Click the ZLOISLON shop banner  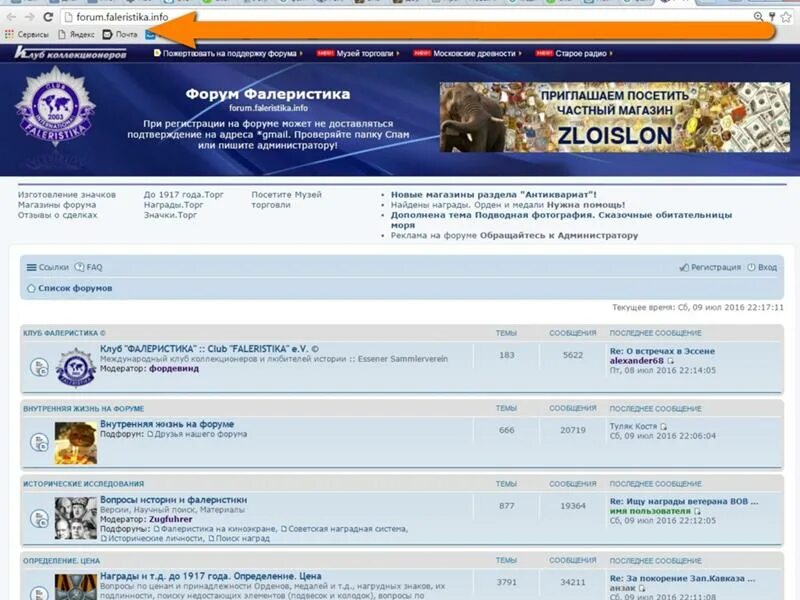click(615, 117)
